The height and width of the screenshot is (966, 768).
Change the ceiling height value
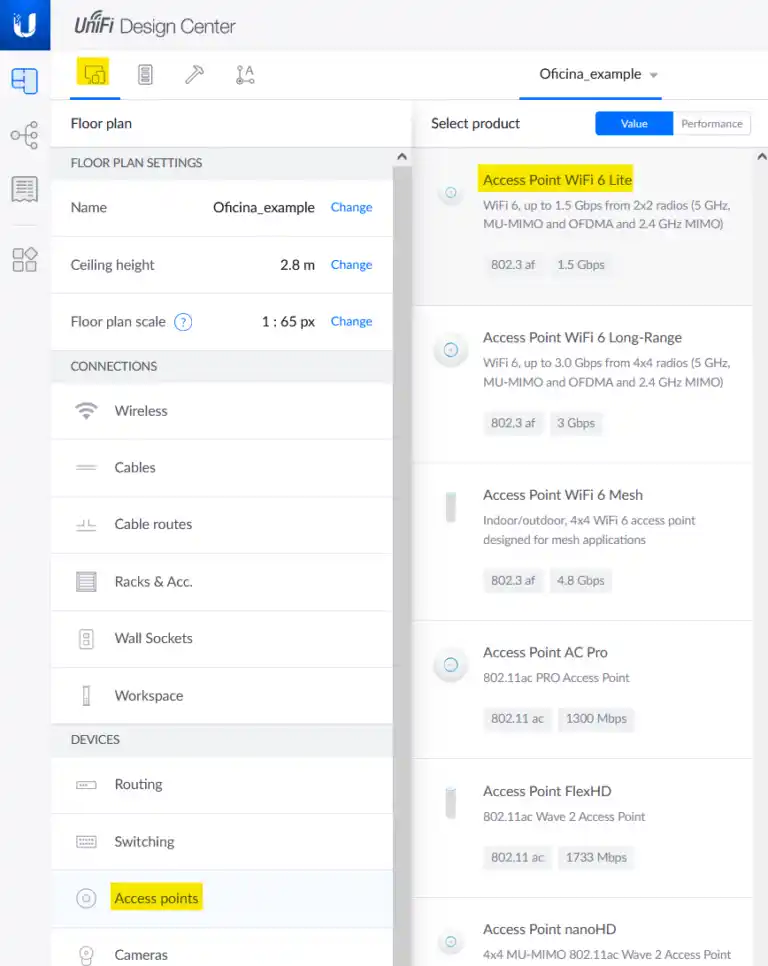(x=351, y=265)
